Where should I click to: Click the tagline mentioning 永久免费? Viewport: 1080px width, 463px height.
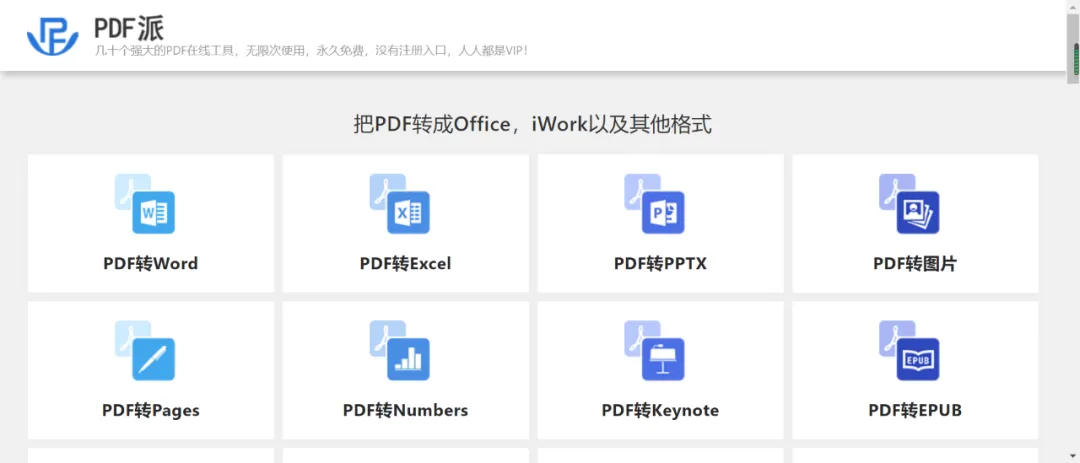(312, 50)
